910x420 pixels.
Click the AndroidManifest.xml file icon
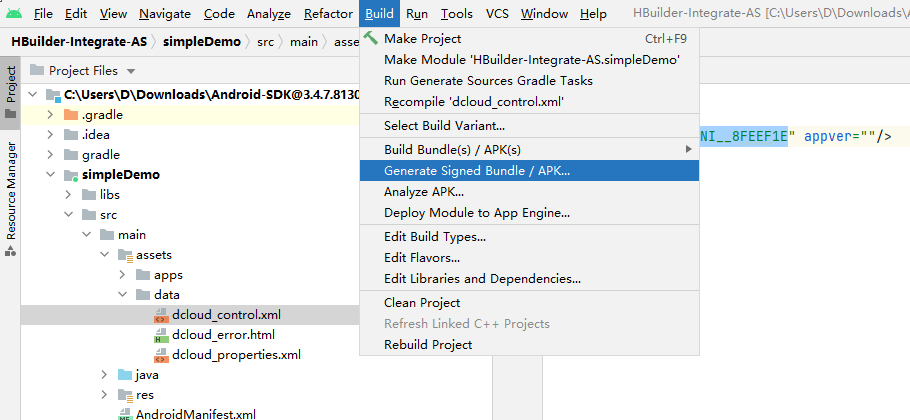coord(125,414)
